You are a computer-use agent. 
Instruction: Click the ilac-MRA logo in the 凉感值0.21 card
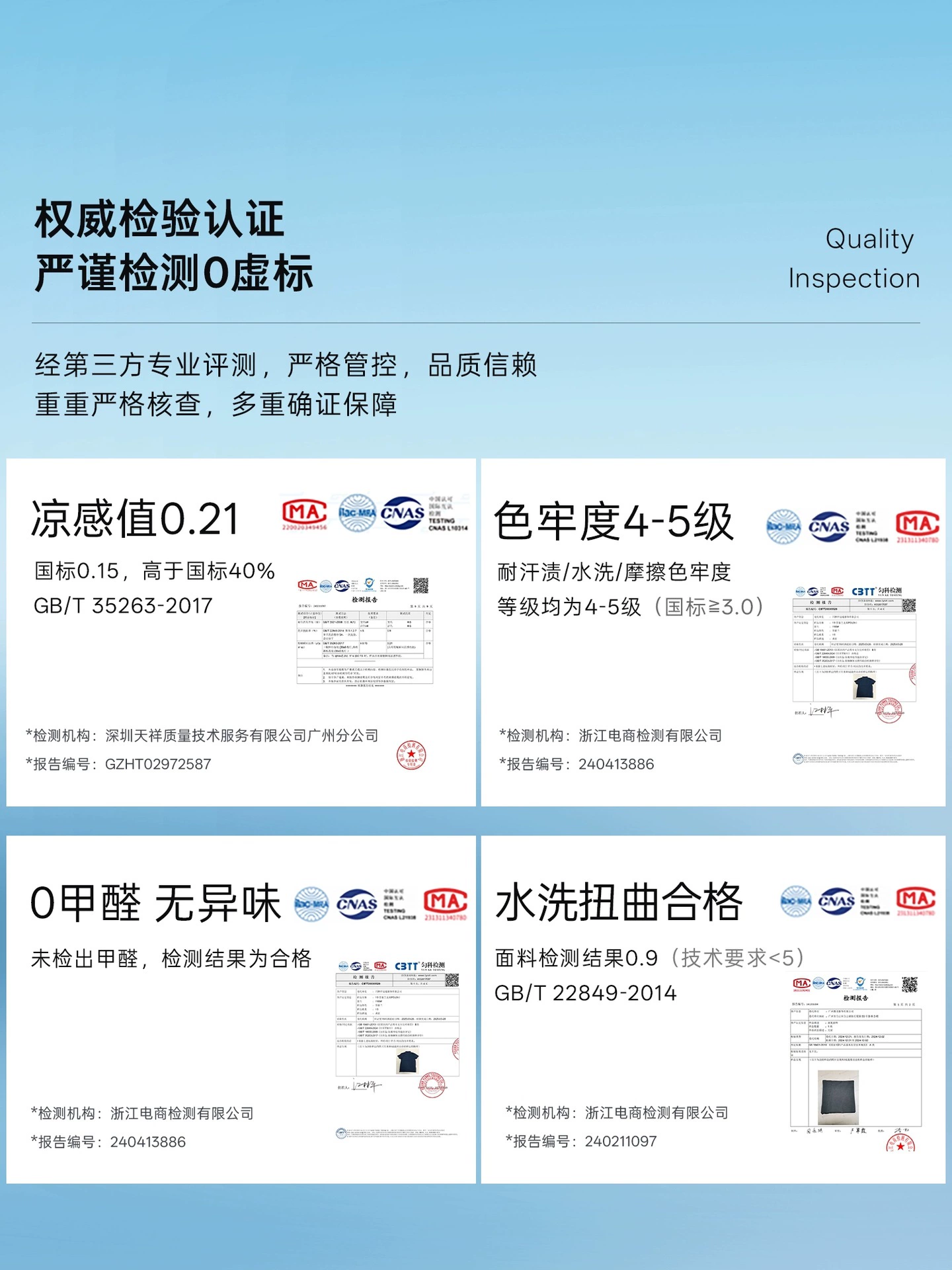tap(357, 513)
